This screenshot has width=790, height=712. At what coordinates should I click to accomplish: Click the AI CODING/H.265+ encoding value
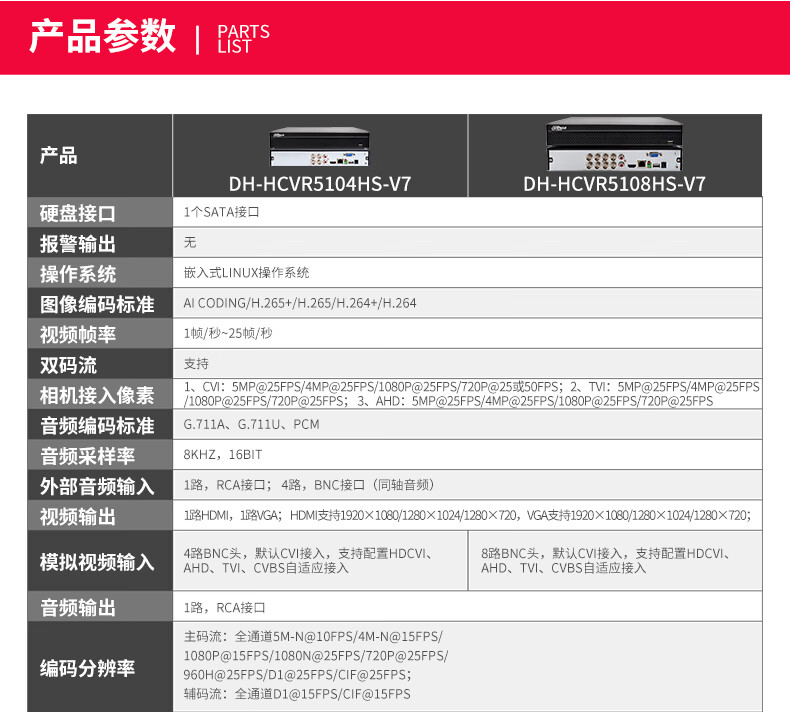(x=300, y=303)
